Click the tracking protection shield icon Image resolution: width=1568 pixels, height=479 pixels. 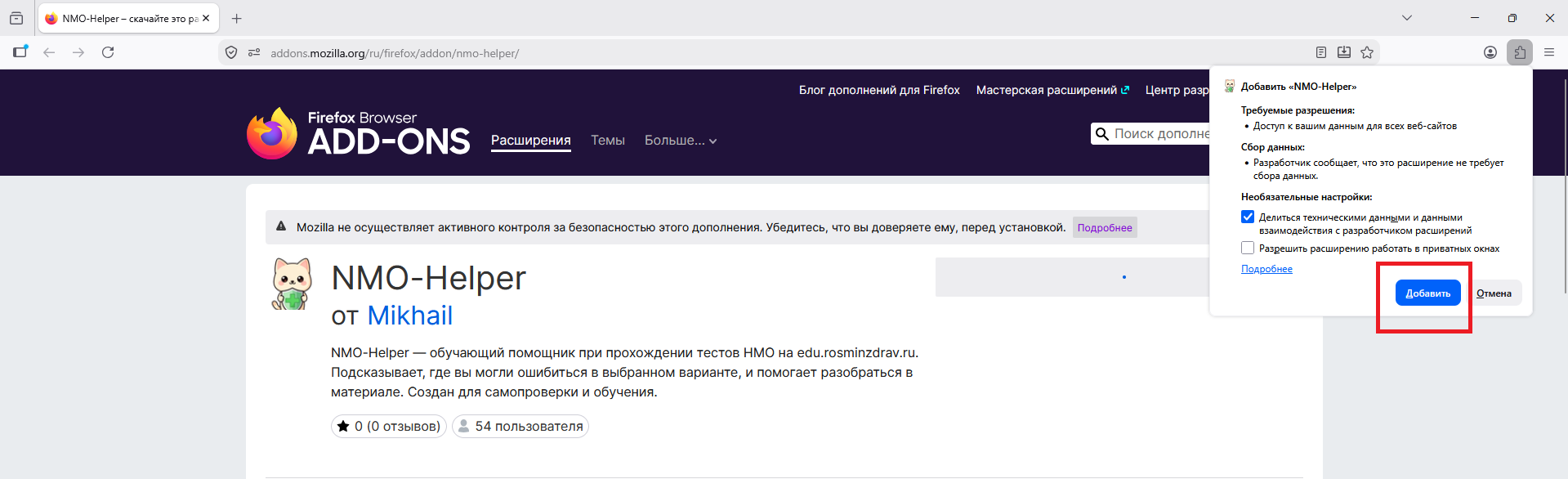click(231, 52)
